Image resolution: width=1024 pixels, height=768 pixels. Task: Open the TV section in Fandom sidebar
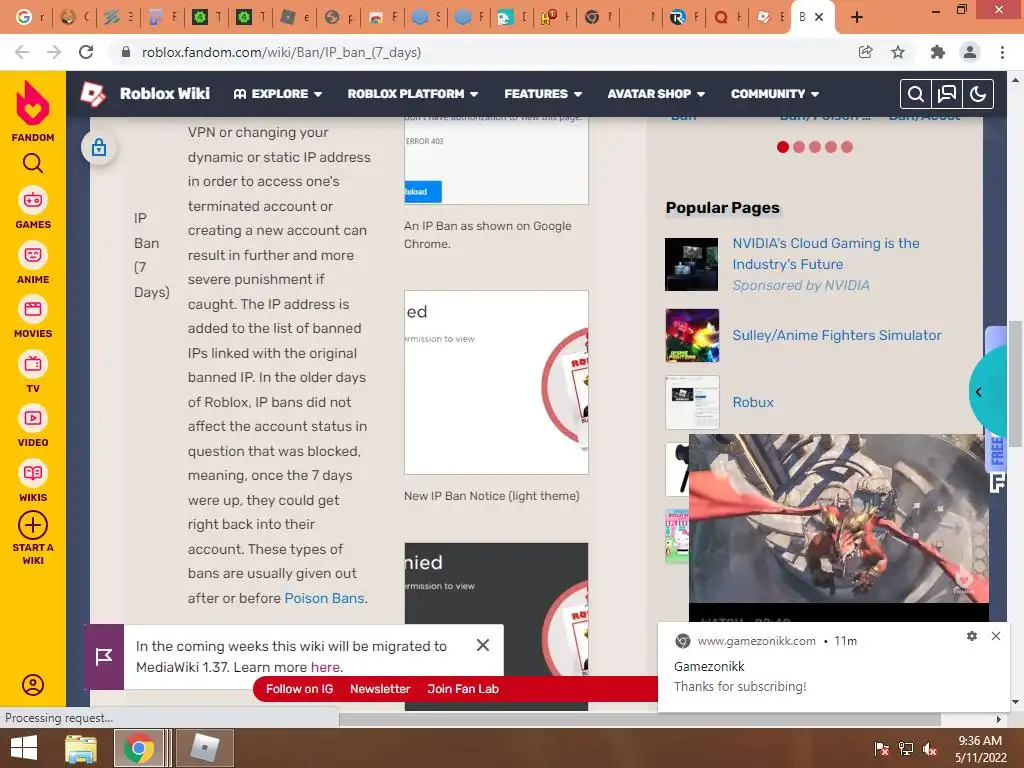coord(33,372)
